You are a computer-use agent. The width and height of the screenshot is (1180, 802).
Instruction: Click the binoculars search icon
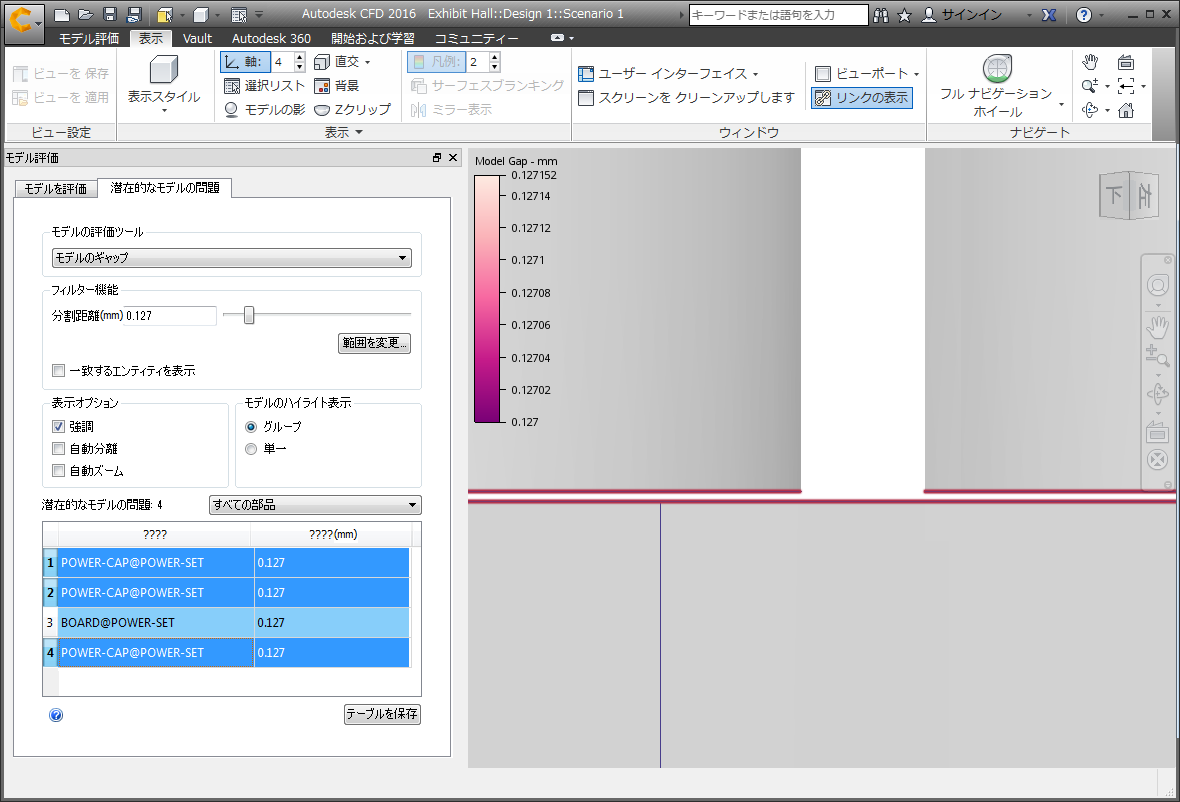pos(880,15)
